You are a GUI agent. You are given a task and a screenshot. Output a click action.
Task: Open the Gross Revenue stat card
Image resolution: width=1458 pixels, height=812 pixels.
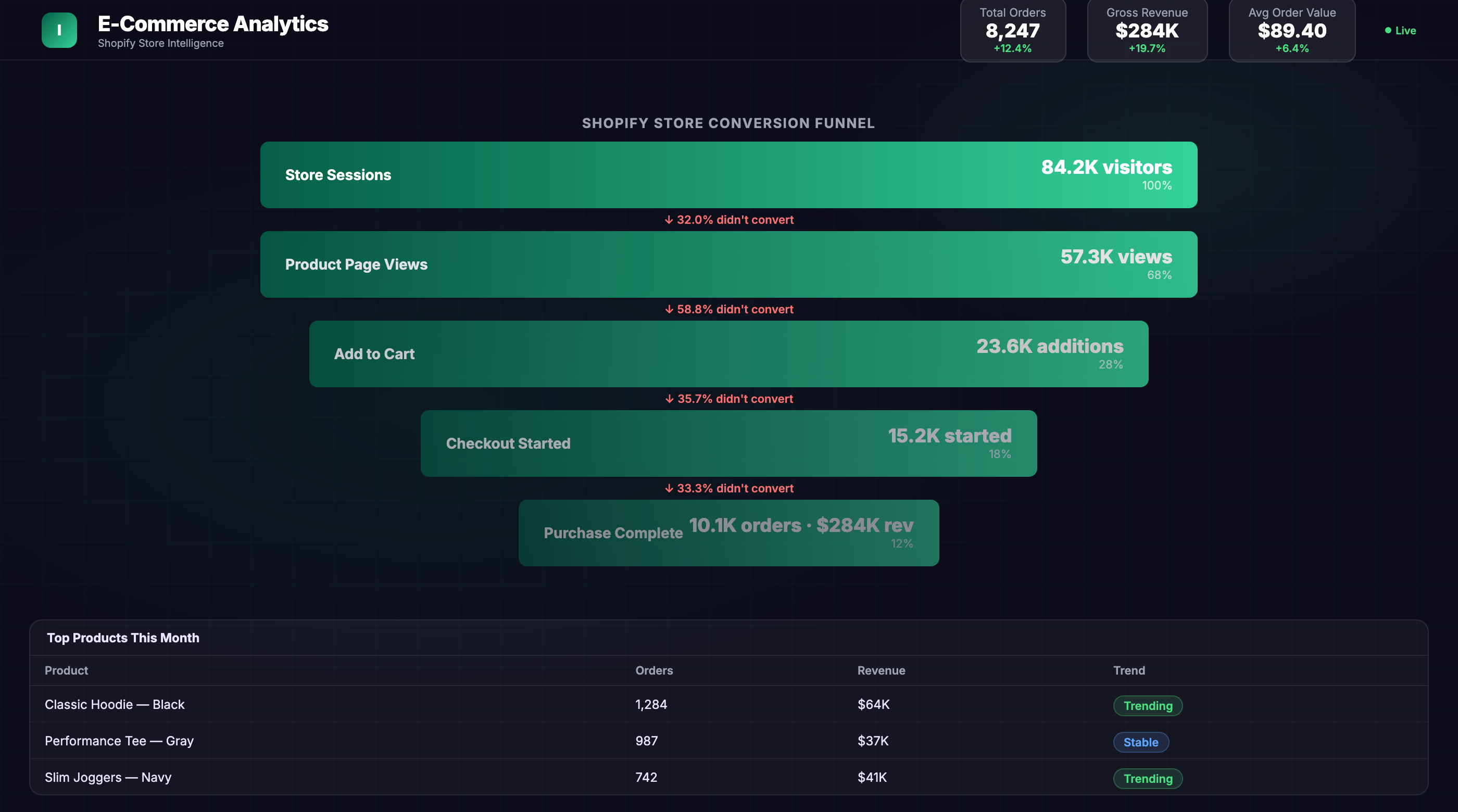1147,30
